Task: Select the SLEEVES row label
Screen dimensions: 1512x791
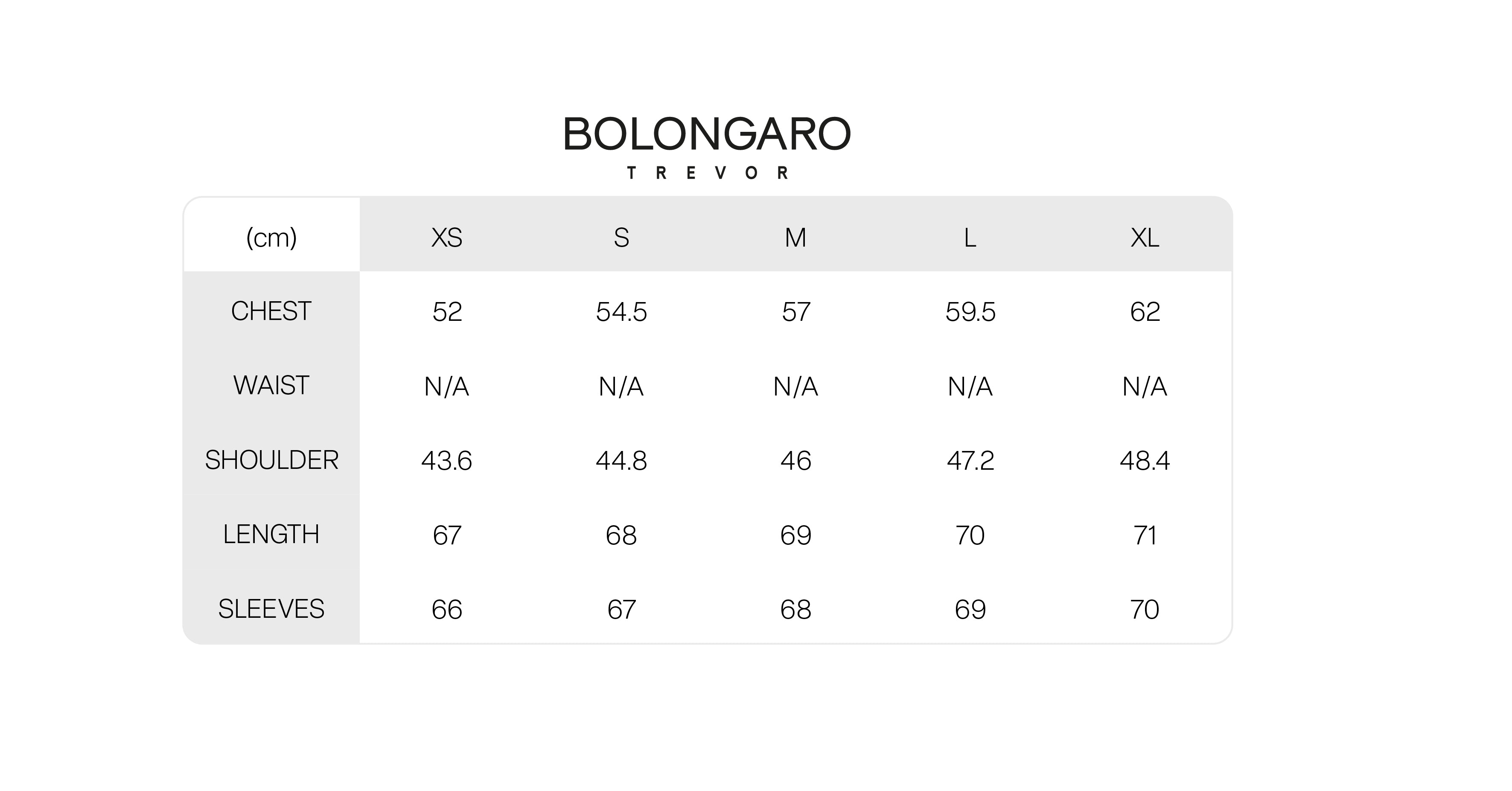Action: tap(271, 609)
